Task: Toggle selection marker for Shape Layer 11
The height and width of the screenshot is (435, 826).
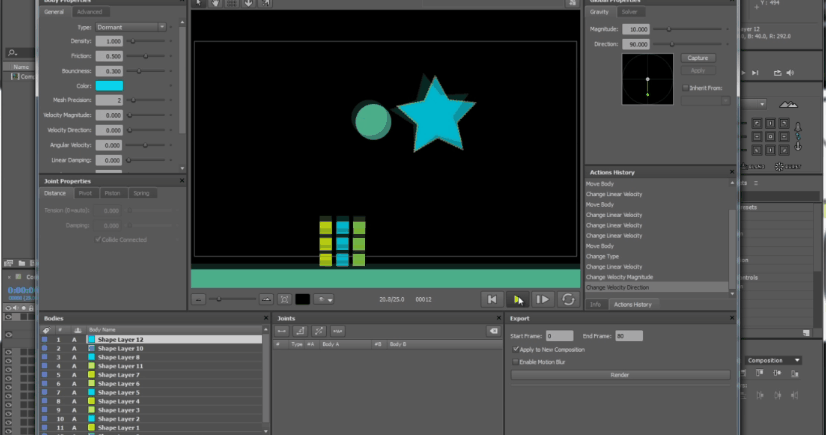Action: 45,366
